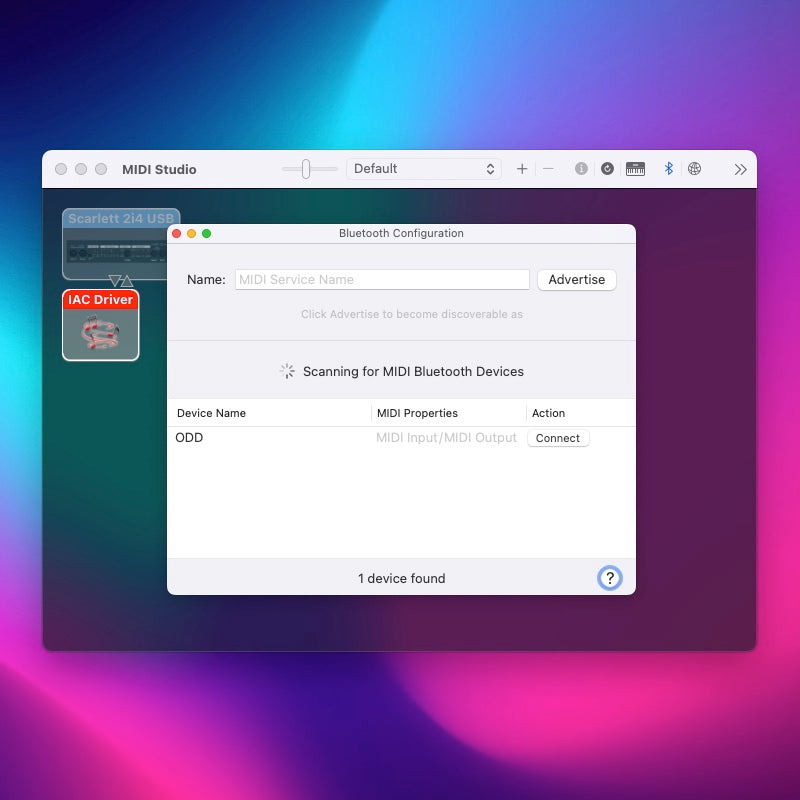Add a new device with plus icon
The width and height of the screenshot is (800, 800).
point(522,169)
